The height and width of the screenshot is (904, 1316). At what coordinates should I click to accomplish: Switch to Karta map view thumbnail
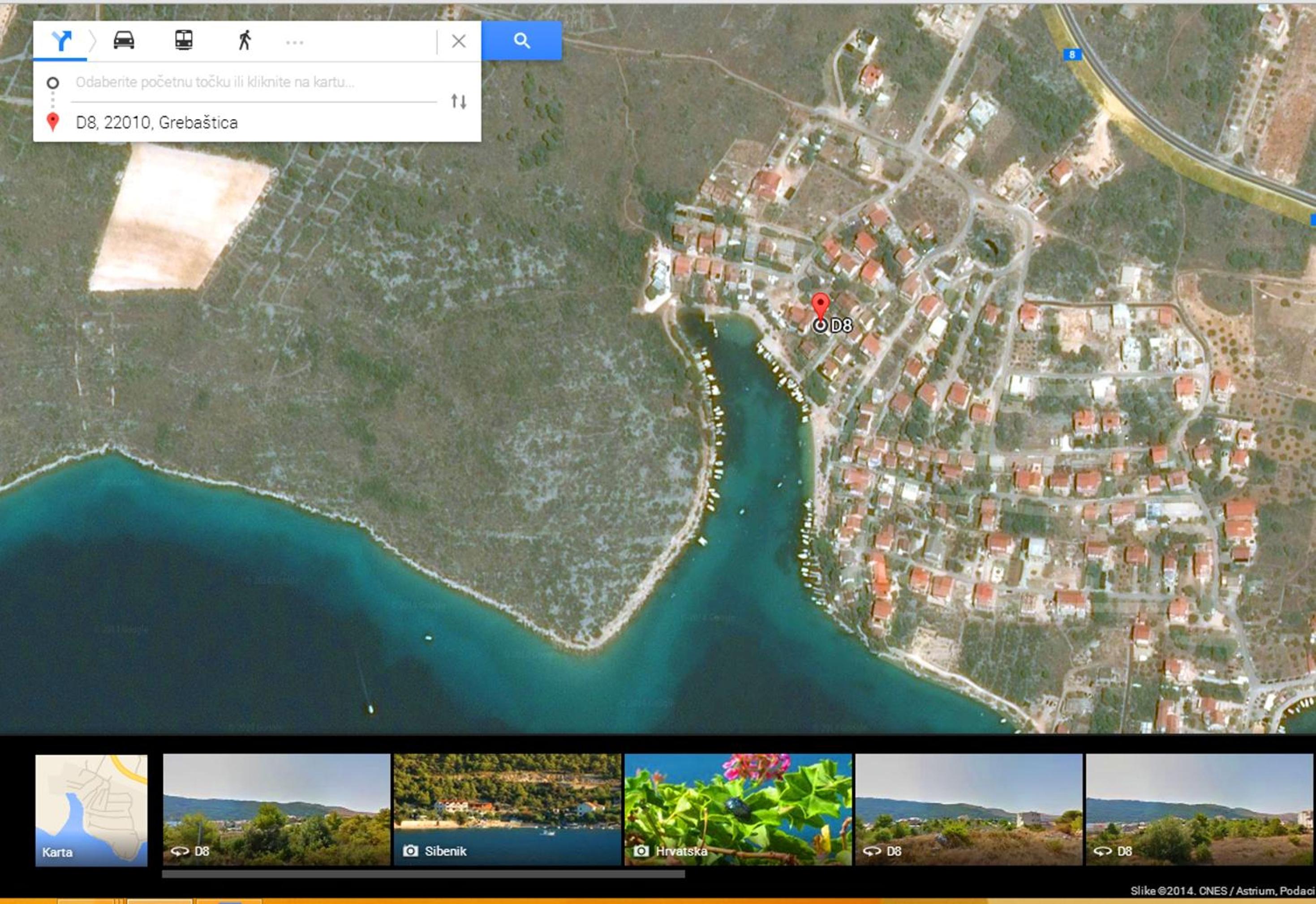[x=91, y=810]
